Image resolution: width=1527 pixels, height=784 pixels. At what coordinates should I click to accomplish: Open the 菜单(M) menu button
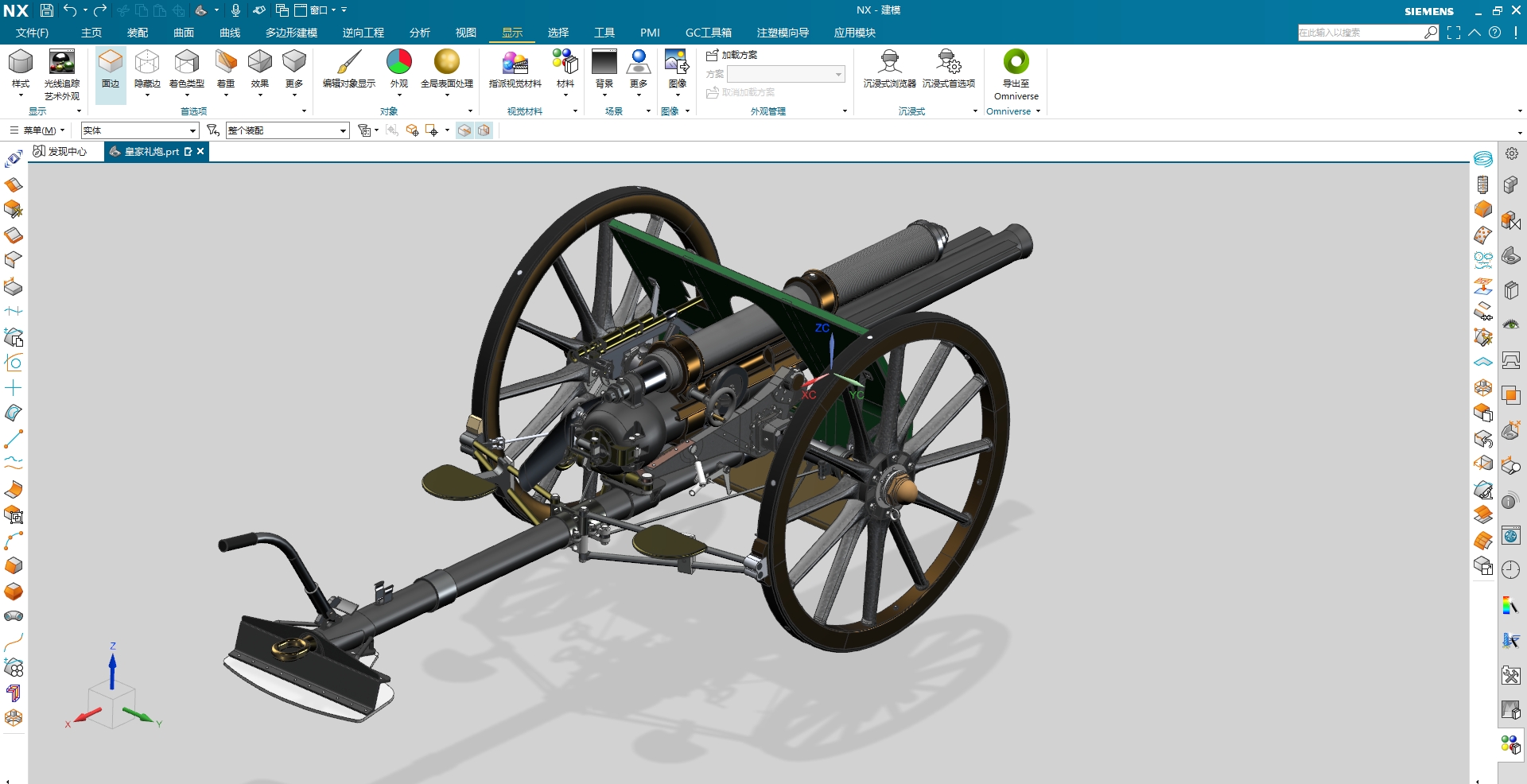tap(37, 130)
